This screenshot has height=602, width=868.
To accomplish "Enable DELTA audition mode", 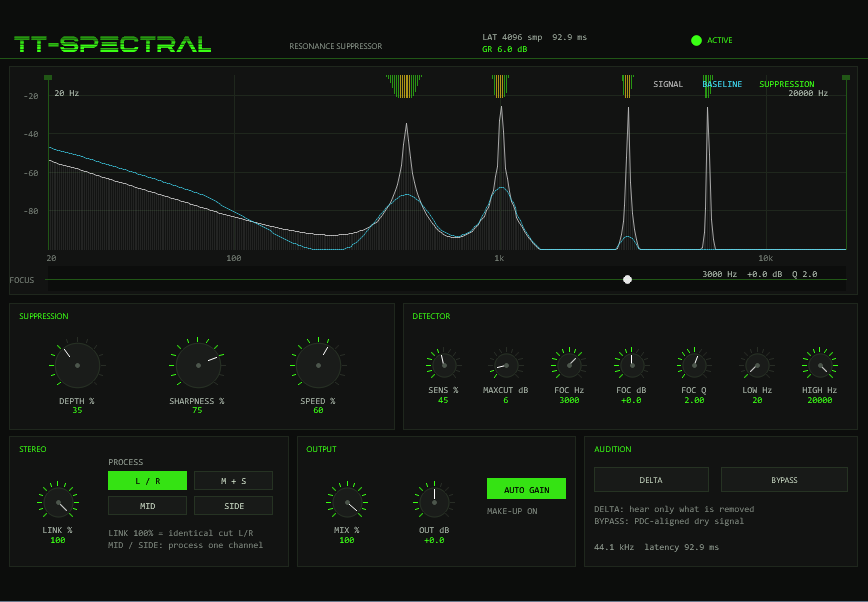I will [x=651, y=480].
